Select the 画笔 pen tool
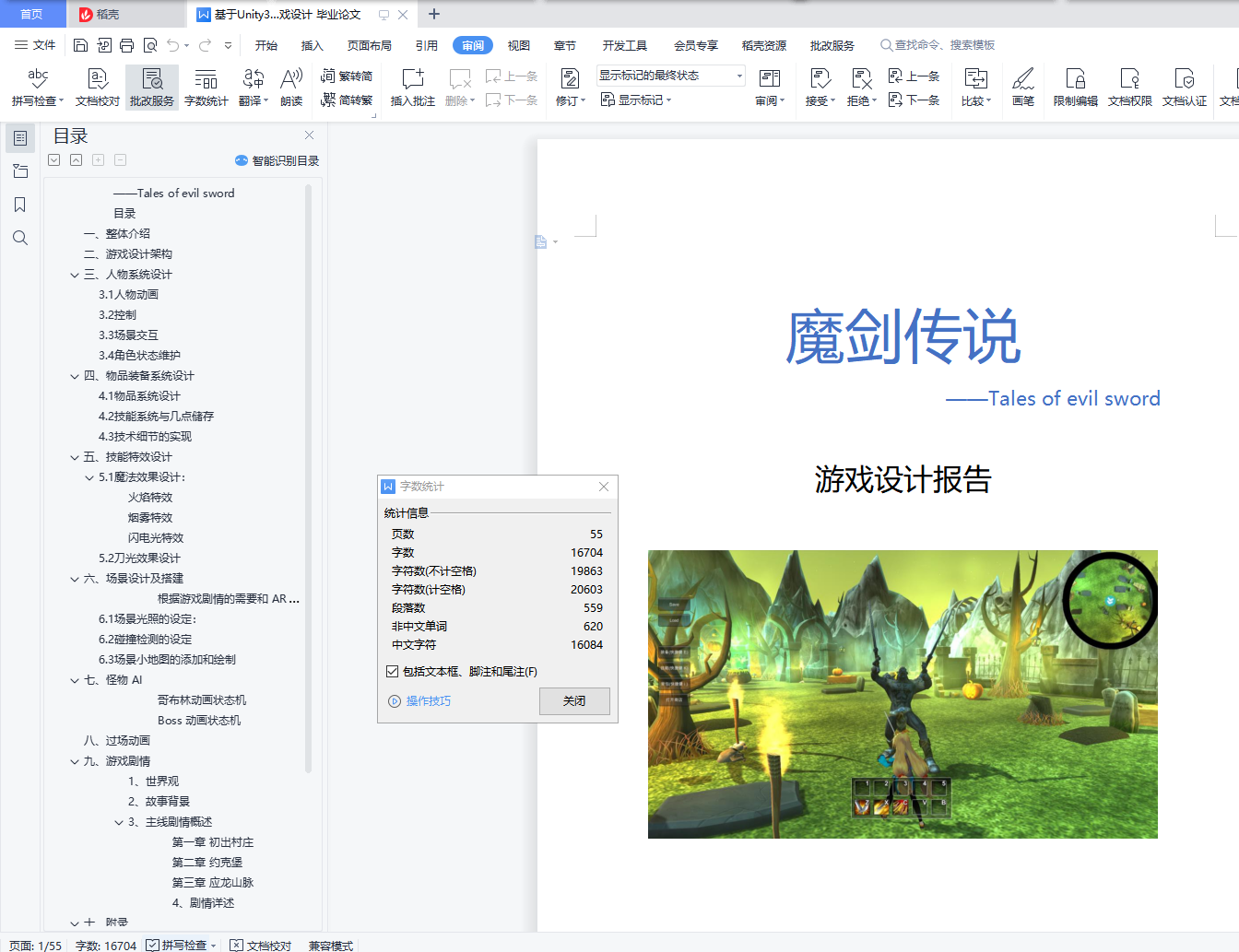 coord(1023,88)
